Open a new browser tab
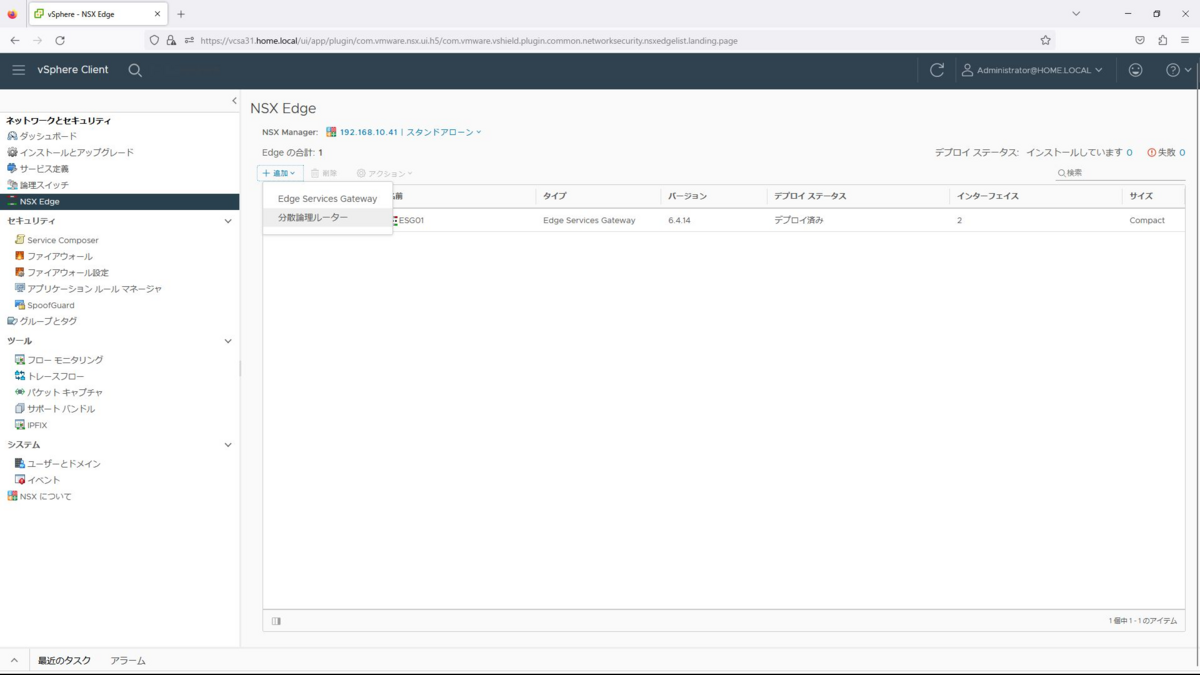The width and height of the screenshot is (1200, 675). coord(181,14)
